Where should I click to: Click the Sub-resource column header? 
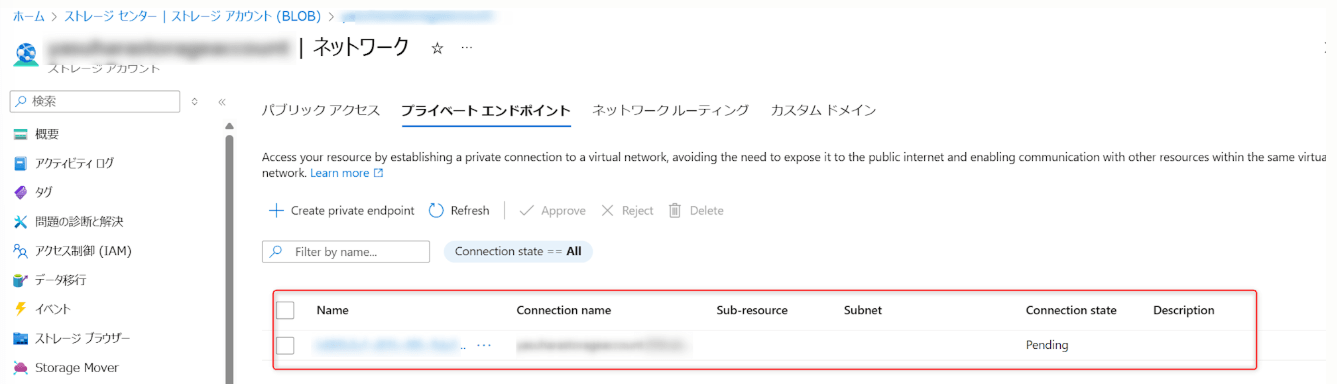pos(752,310)
